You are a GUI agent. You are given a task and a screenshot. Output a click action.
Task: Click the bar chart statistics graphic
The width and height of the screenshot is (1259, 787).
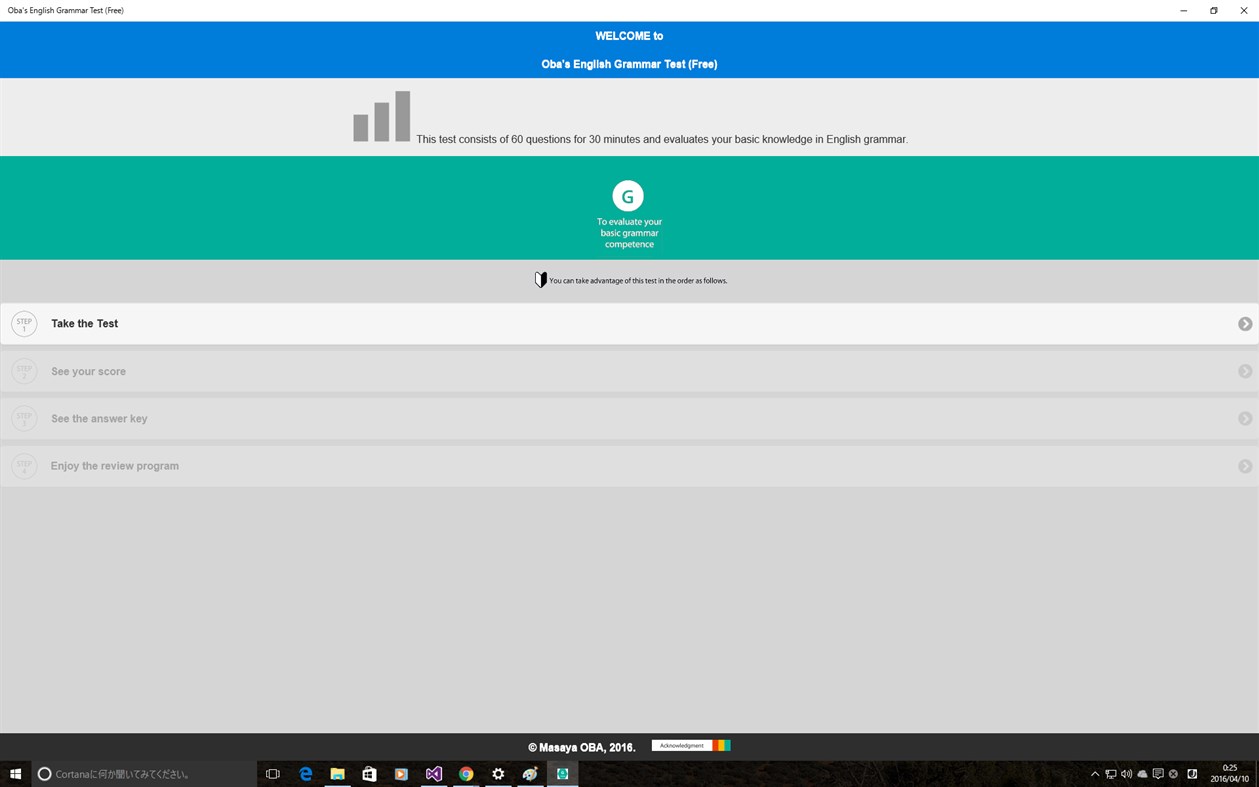pyautogui.click(x=381, y=116)
